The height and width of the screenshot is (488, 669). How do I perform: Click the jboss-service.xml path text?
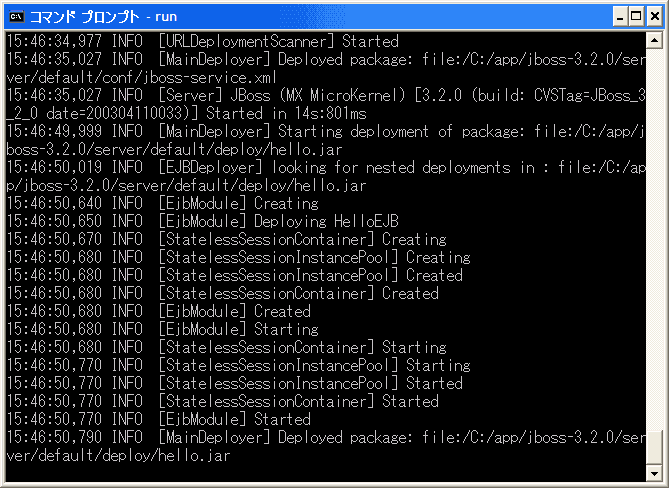click(142, 77)
